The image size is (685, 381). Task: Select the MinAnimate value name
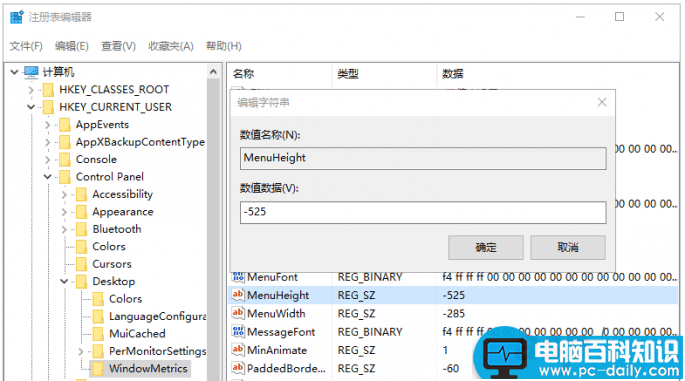[277, 350]
